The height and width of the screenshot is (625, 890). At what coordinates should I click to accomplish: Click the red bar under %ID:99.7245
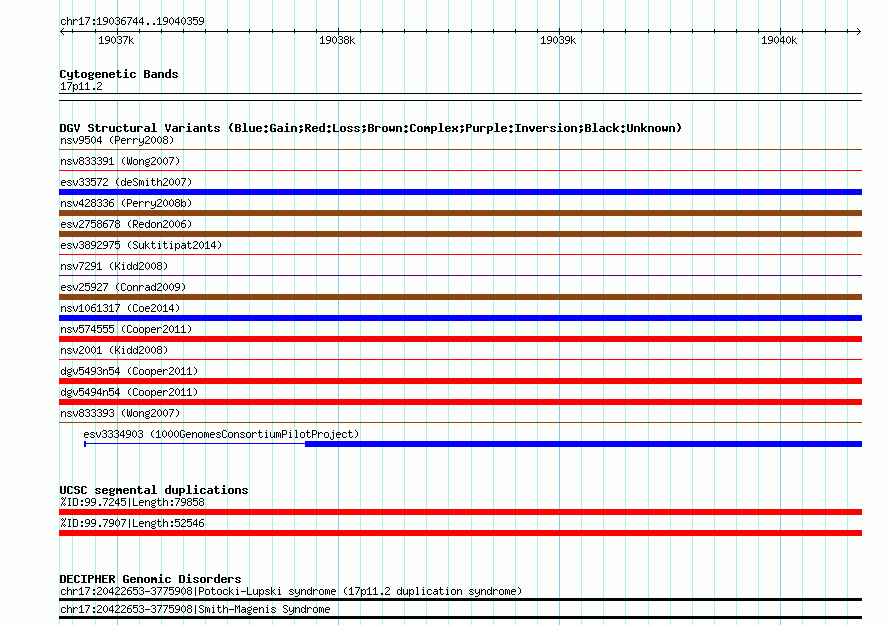coord(460,512)
